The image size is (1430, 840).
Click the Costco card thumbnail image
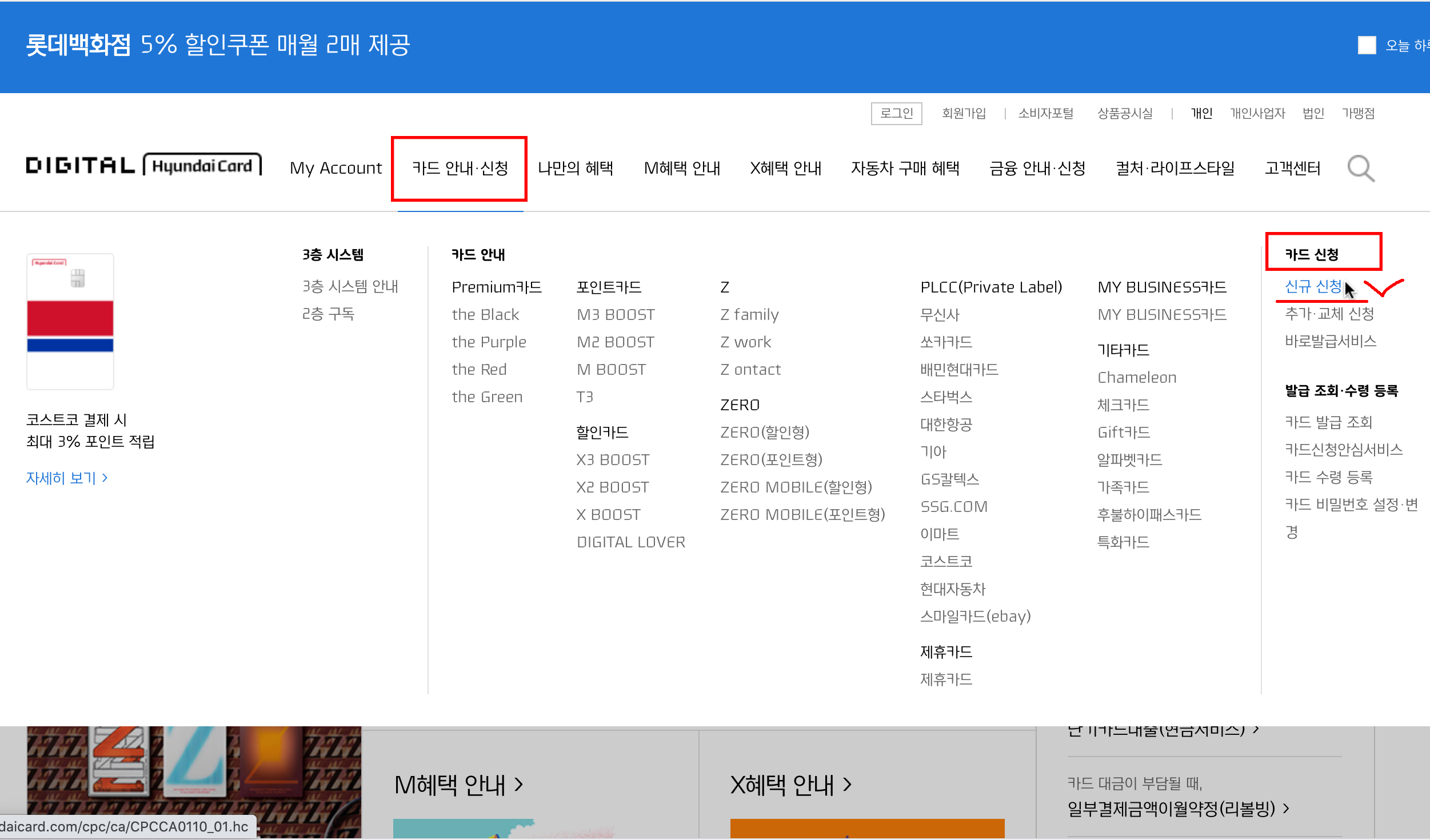[x=70, y=322]
